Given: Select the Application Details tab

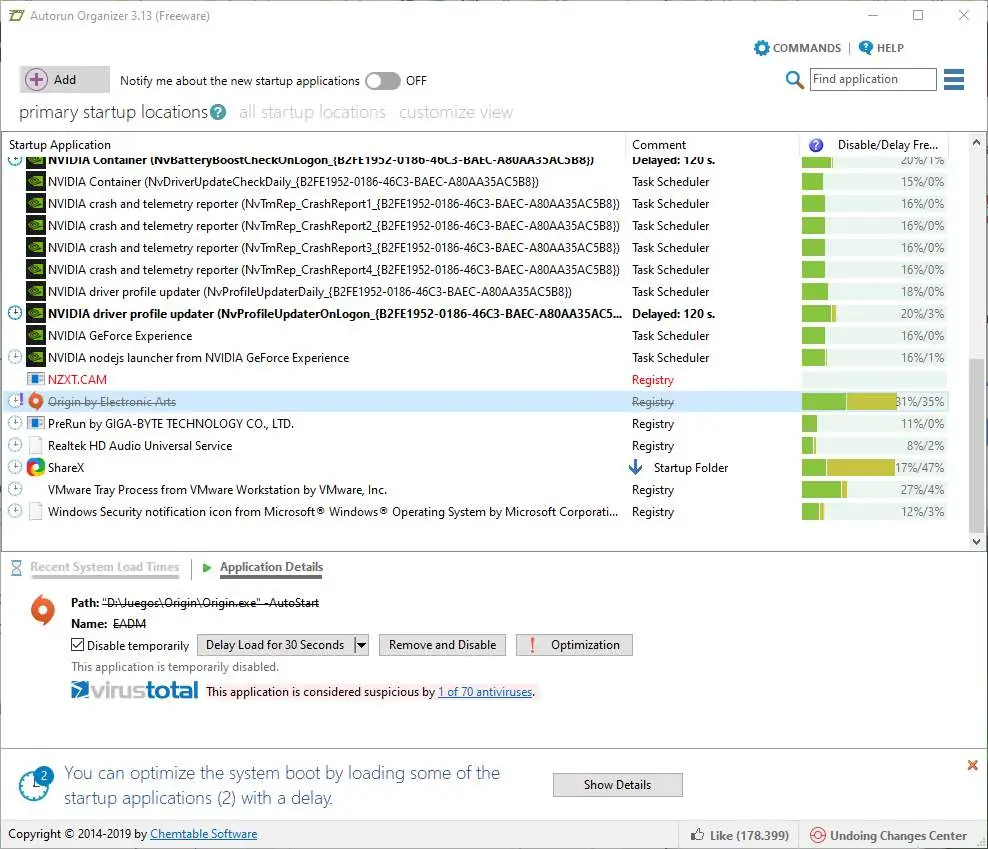Looking at the screenshot, I should (x=271, y=567).
